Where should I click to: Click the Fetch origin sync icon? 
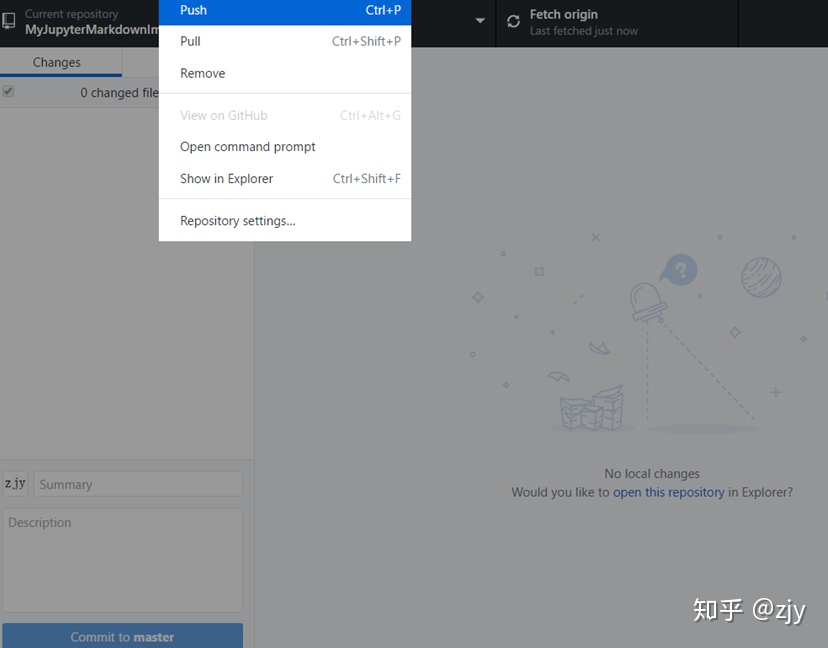[x=512, y=19]
